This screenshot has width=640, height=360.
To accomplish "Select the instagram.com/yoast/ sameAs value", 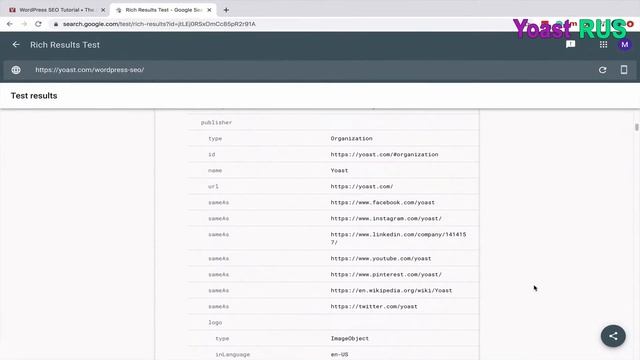I will [386, 218].
